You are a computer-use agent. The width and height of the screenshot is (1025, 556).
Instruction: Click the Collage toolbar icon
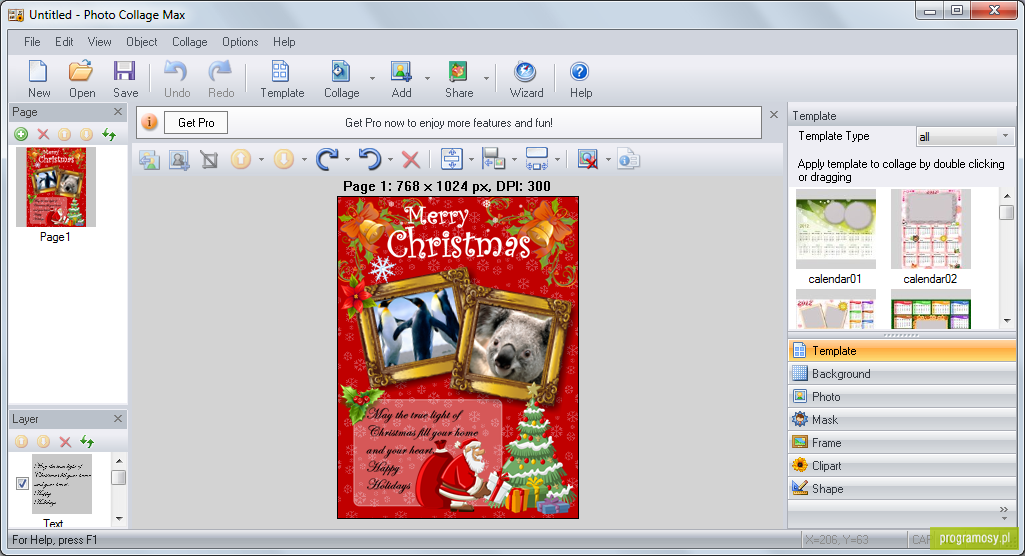tap(341, 72)
